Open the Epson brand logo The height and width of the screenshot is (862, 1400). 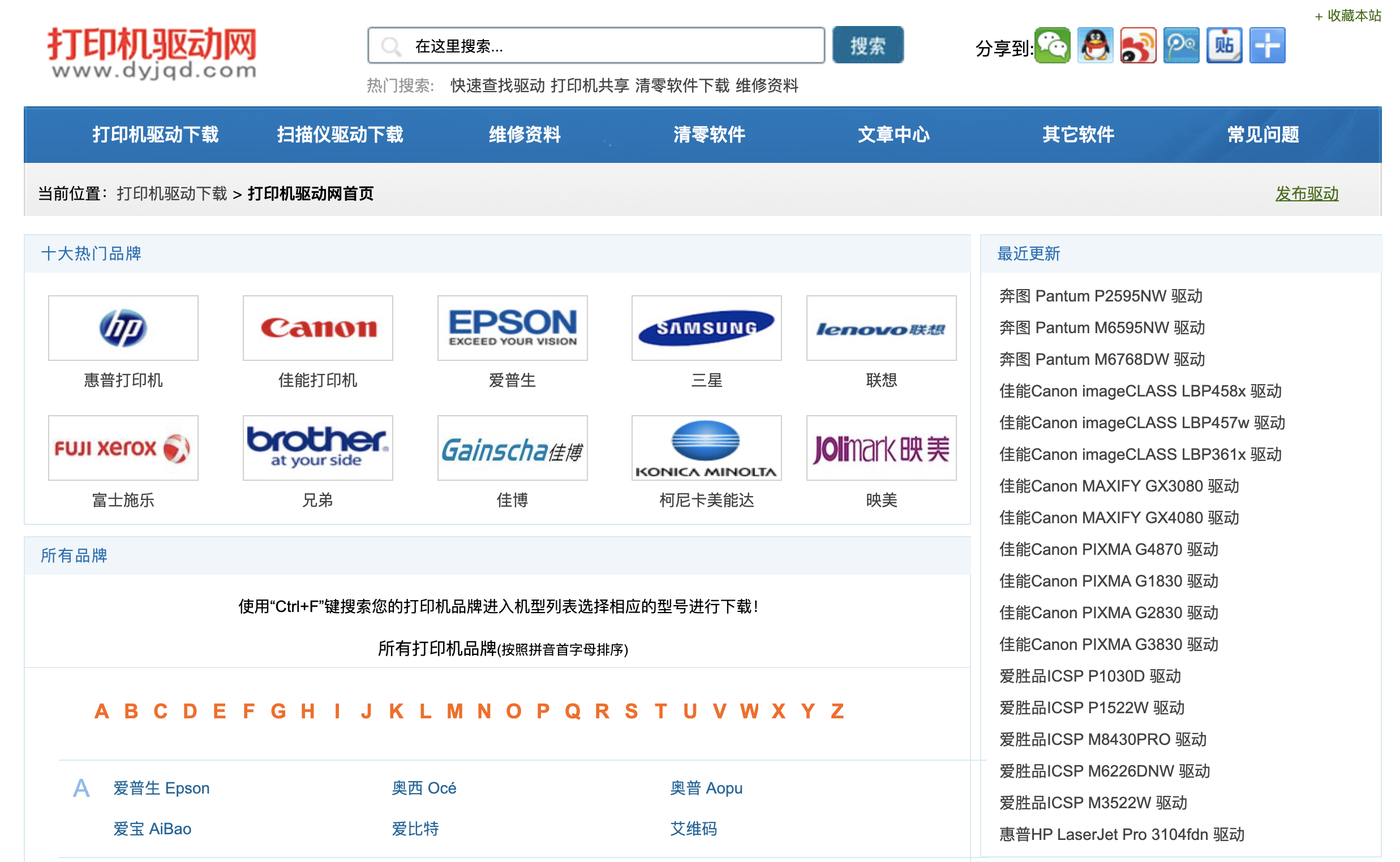pyautogui.click(x=512, y=328)
